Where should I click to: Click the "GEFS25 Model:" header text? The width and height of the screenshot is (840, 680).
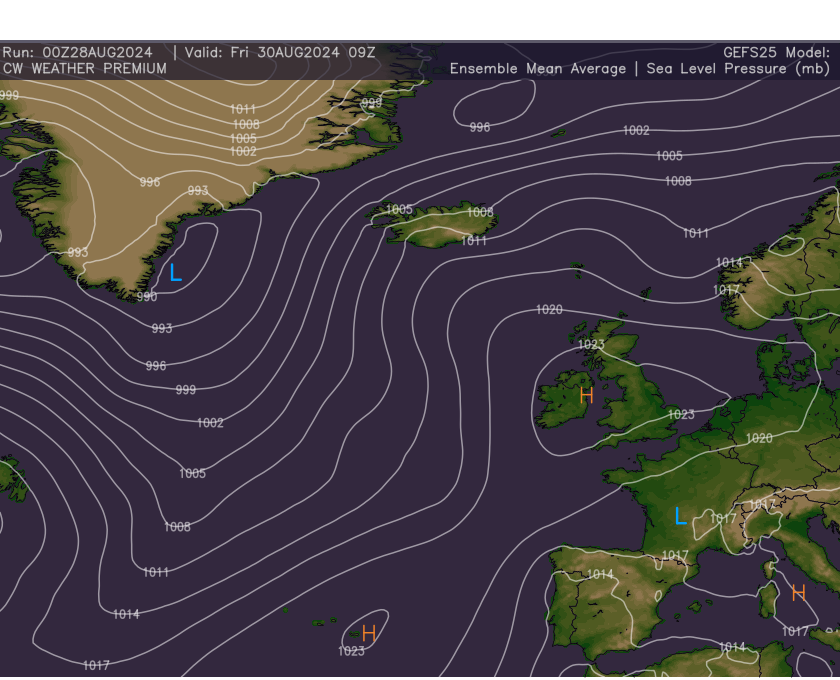pos(776,53)
